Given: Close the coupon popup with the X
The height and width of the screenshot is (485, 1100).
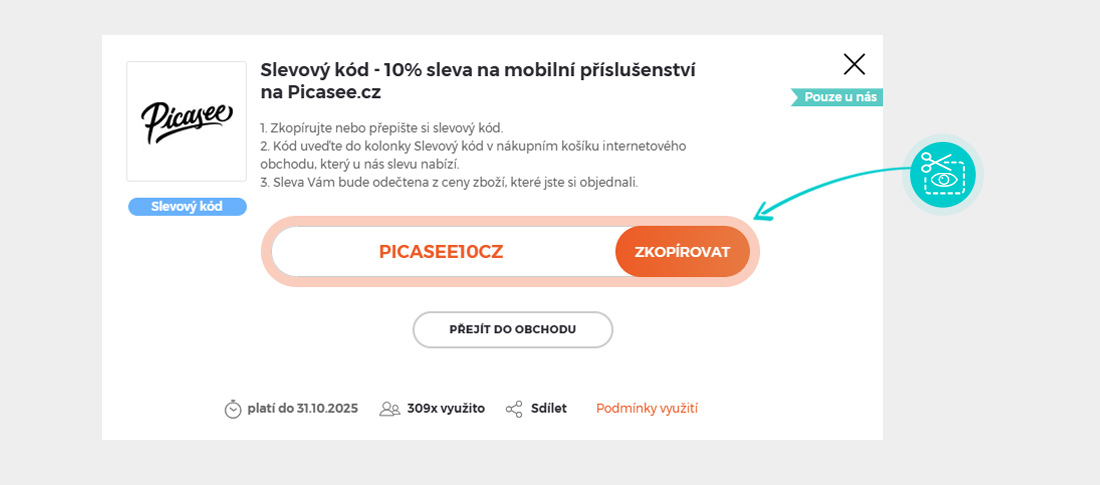Looking at the screenshot, I should [x=854, y=65].
